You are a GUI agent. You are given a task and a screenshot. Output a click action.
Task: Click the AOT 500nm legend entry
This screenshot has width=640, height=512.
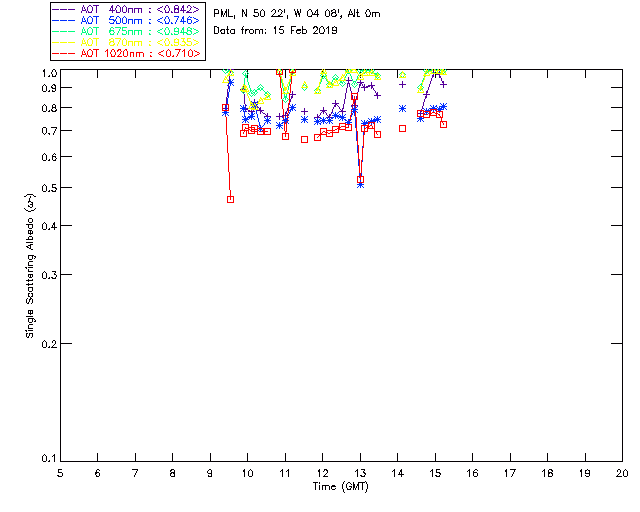tap(126, 20)
